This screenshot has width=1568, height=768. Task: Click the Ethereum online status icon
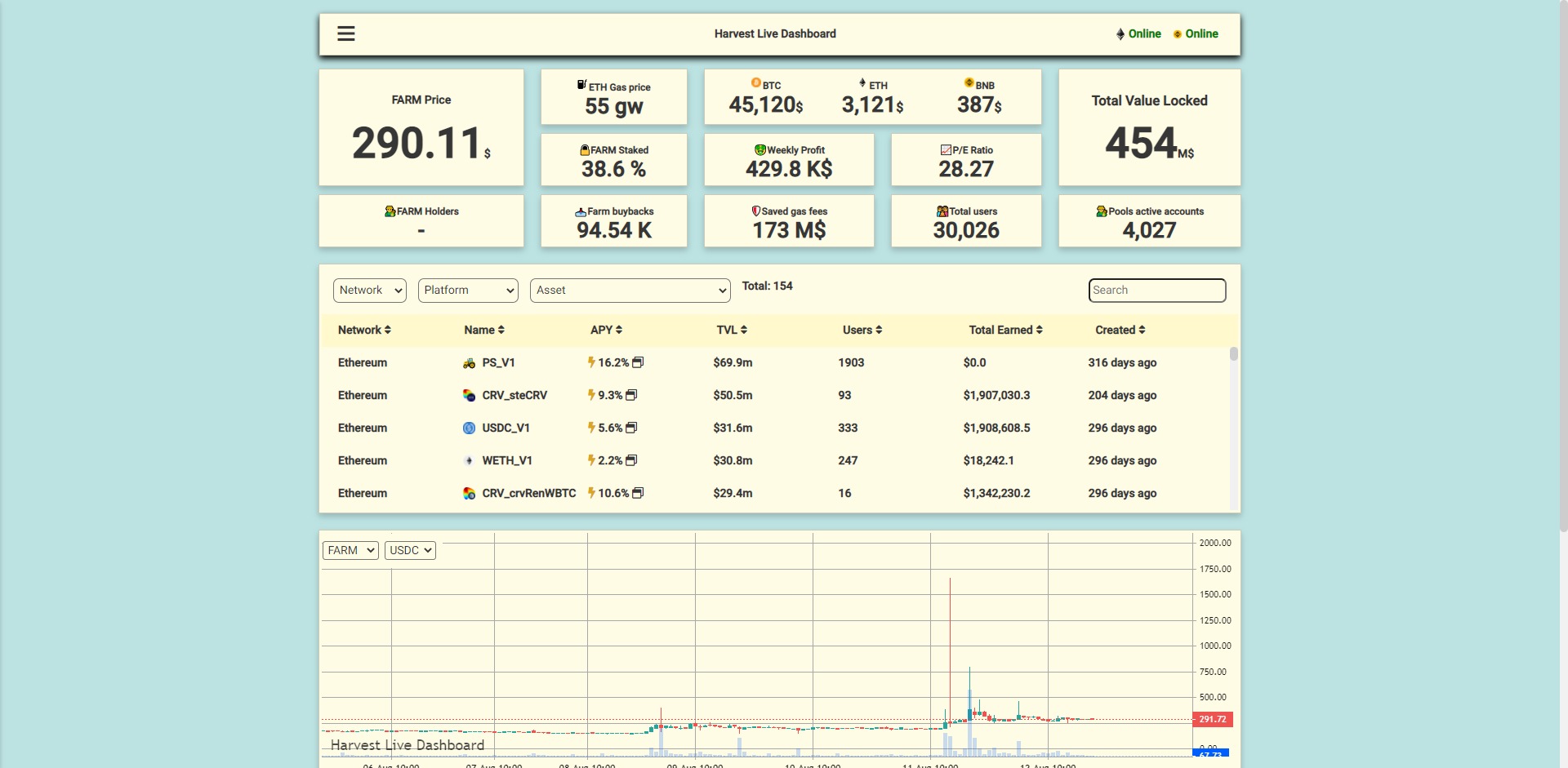tap(1120, 34)
